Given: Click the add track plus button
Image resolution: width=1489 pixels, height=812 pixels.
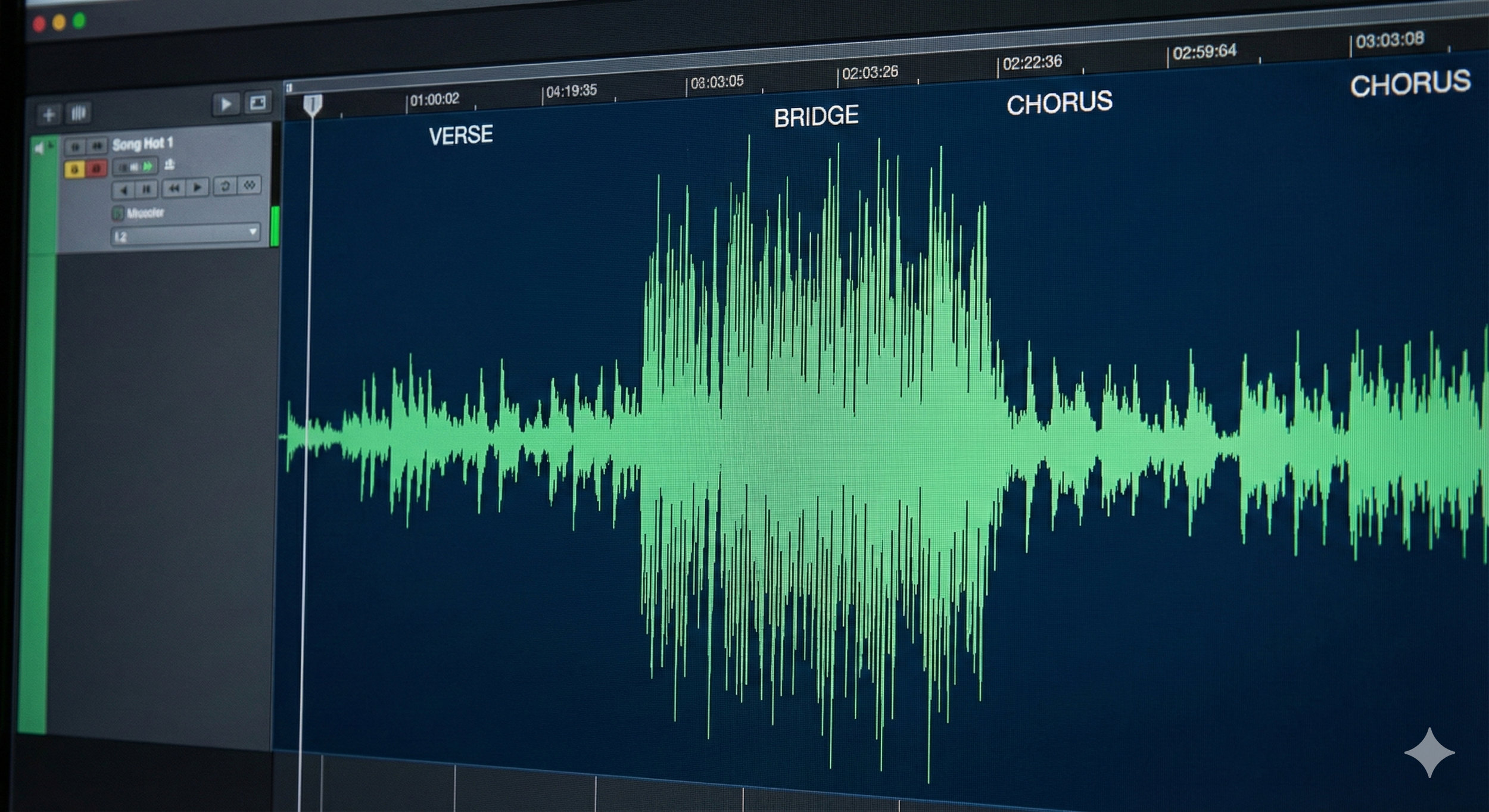Looking at the screenshot, I should (x=49, y=114).
